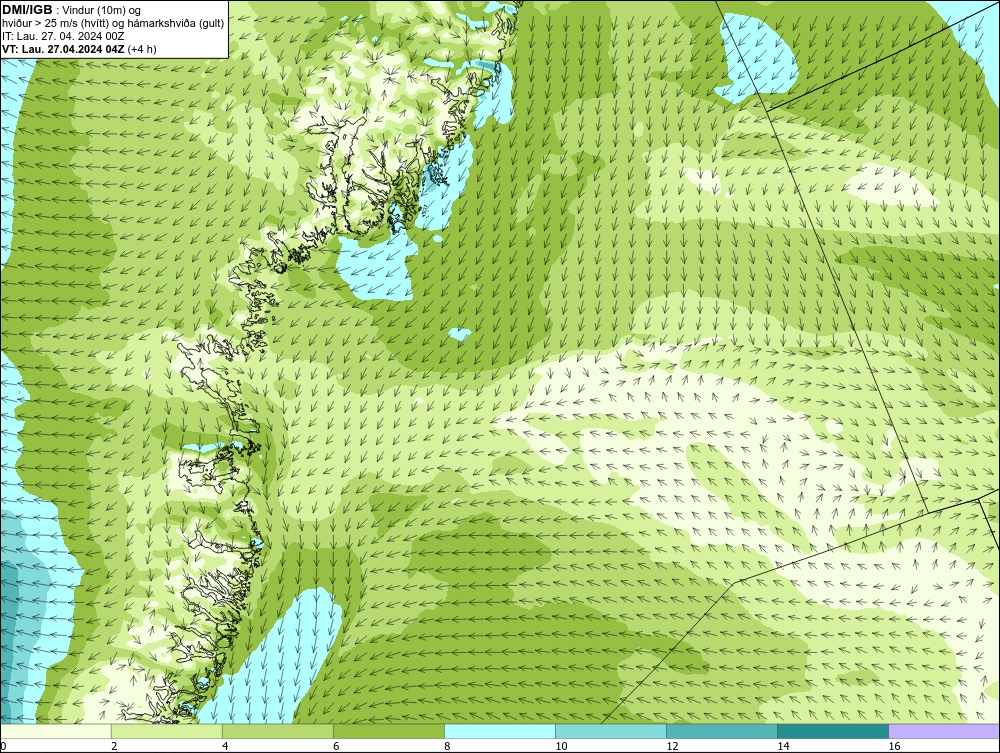This screenshot has width=1000, height=753.
Task: Click the teal 12–14 m/s legend swatch
Action: click(722, 731)
